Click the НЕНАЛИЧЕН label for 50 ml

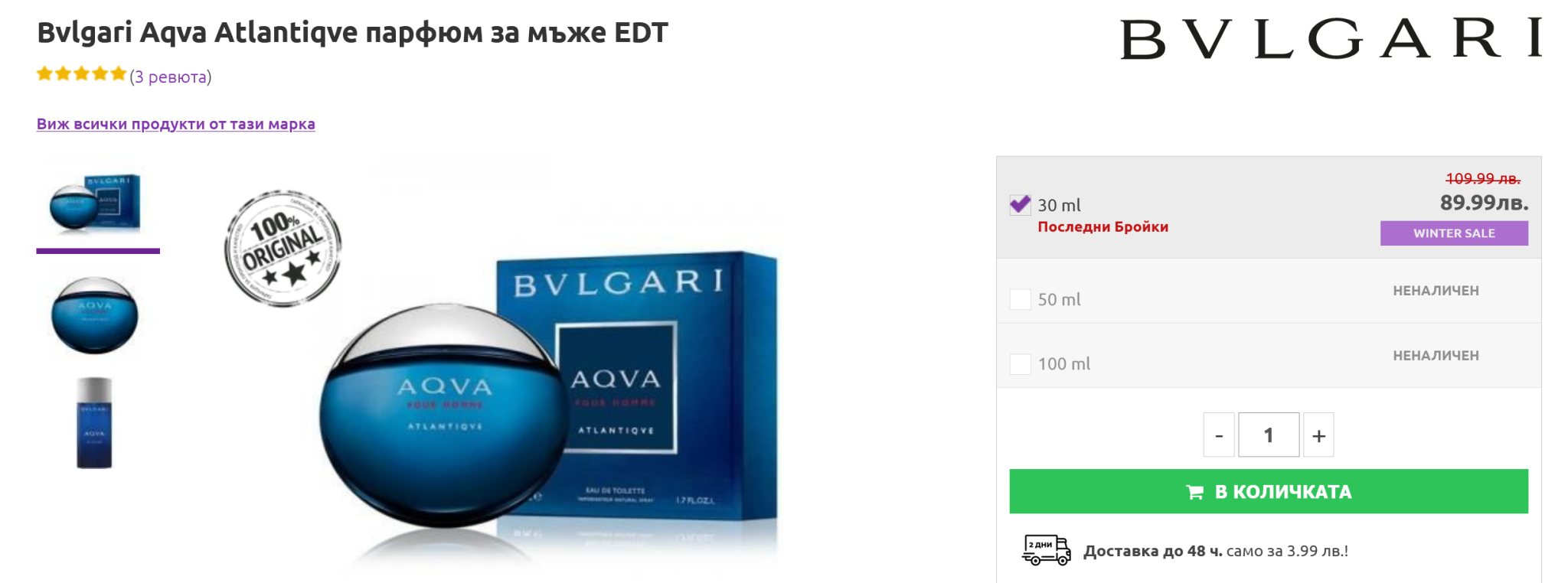tap(1436, 291)
